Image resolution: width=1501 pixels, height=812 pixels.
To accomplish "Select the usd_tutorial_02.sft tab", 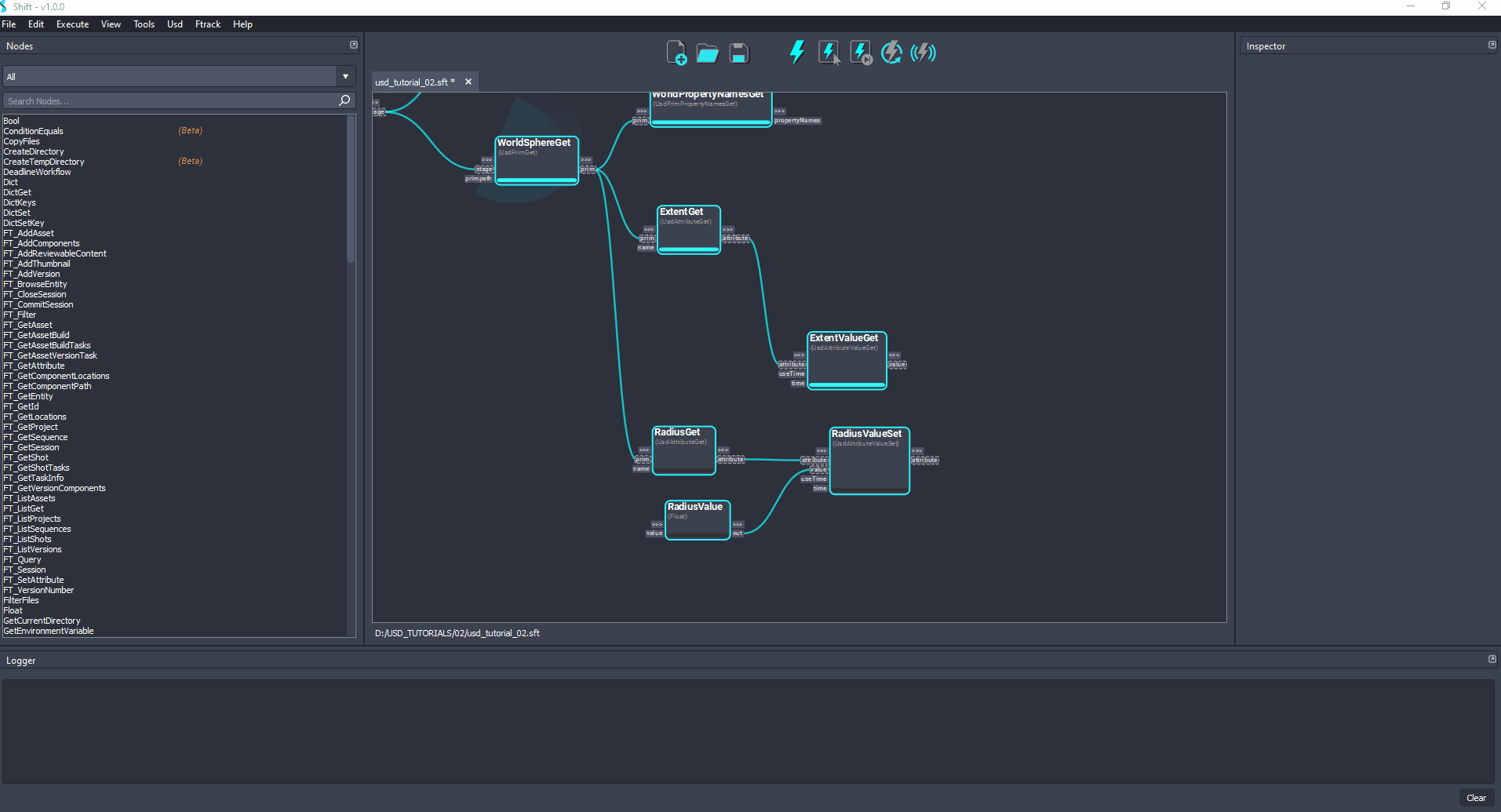I will point(414,81).
